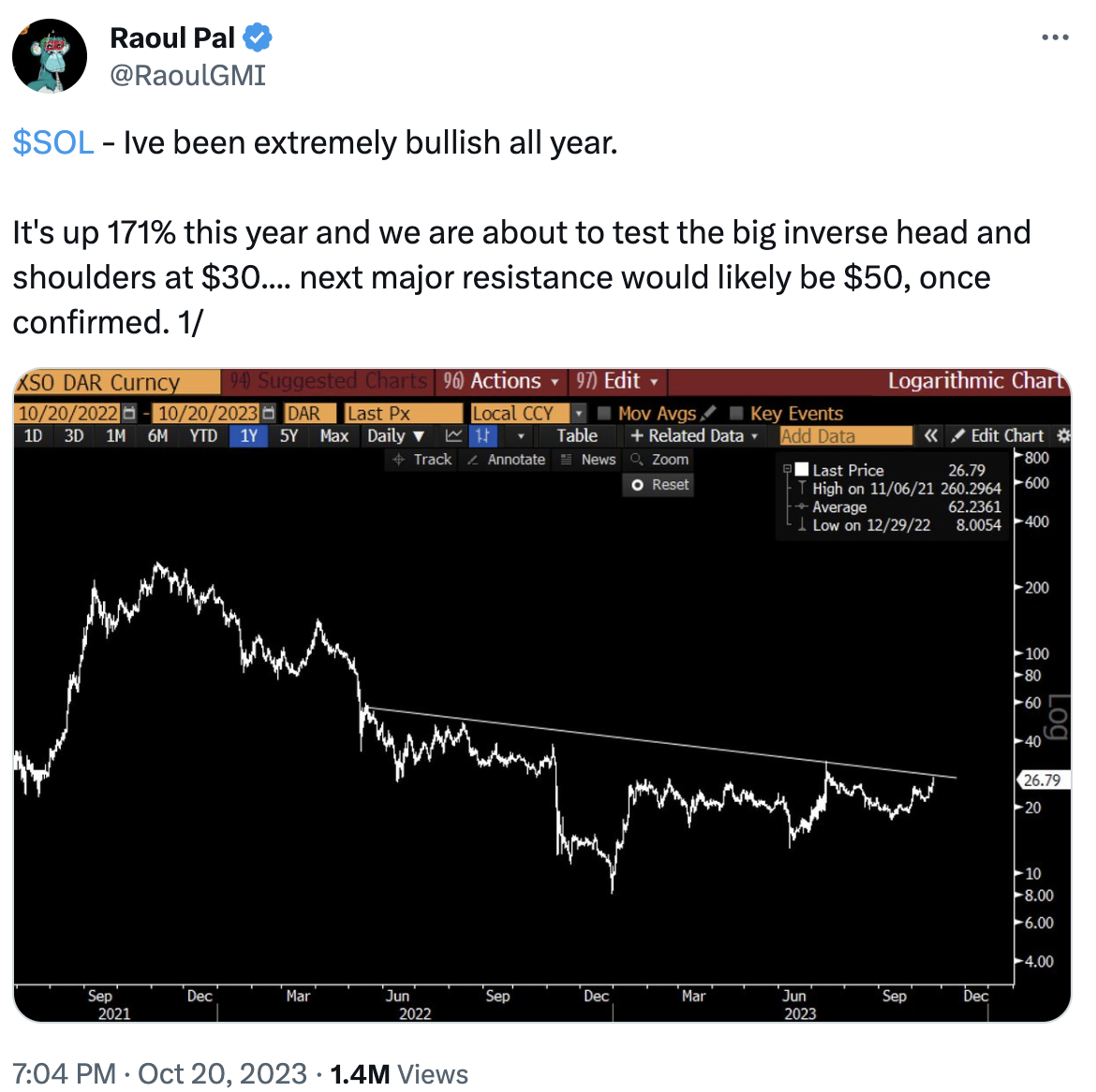Collapse panel with the double-chevron icon
The height and width of the screenshot is (1092, 1096).
(930, 435)
